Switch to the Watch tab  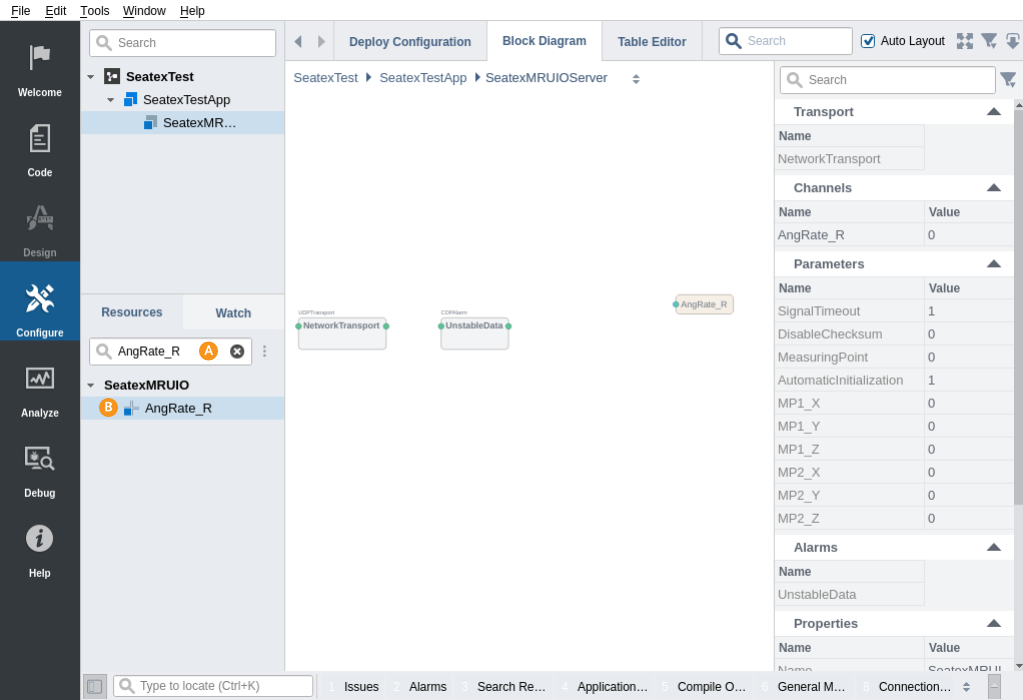pyautogui.click(x=233, y=313)
